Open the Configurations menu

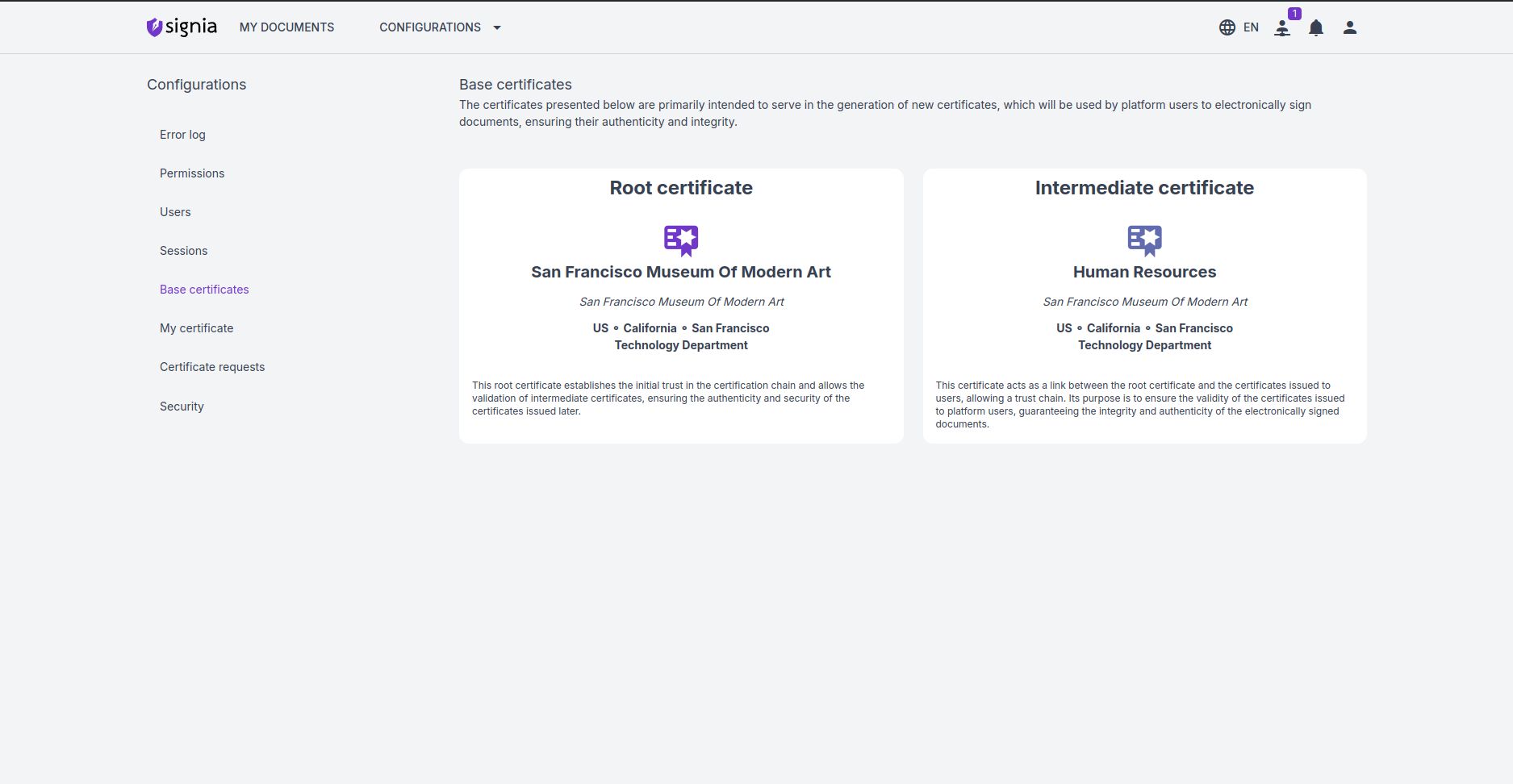tap(430, 27)
